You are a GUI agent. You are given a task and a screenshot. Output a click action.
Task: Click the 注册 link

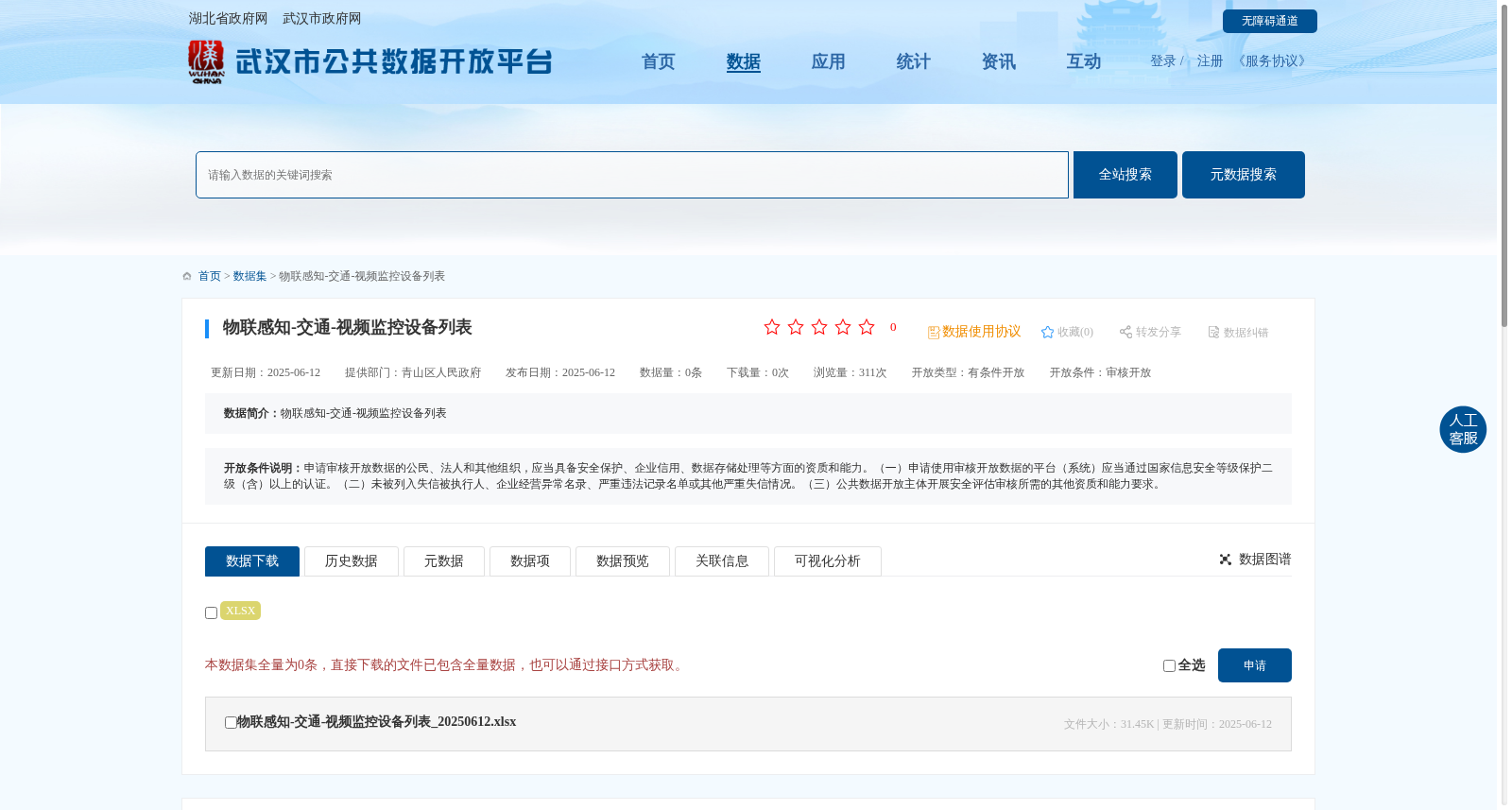[1210, 61]
